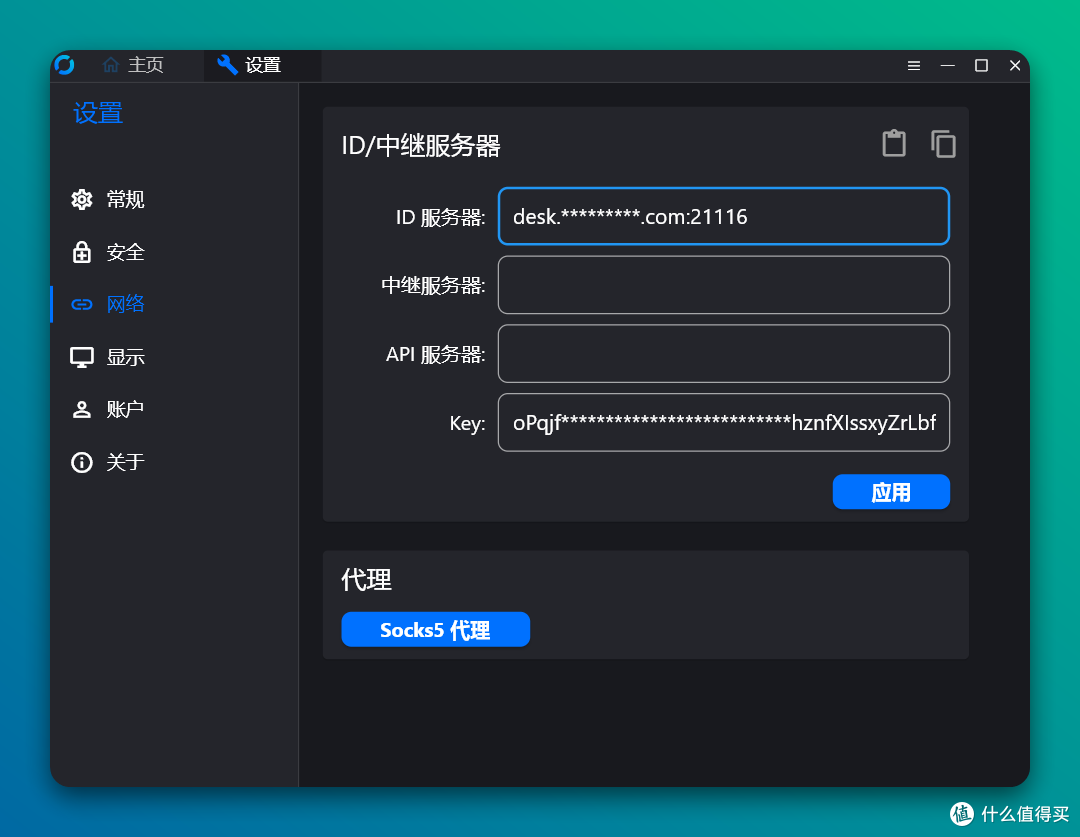Focus the Key input field
The height and width of the screenshot is (837, 1080).
724,422
